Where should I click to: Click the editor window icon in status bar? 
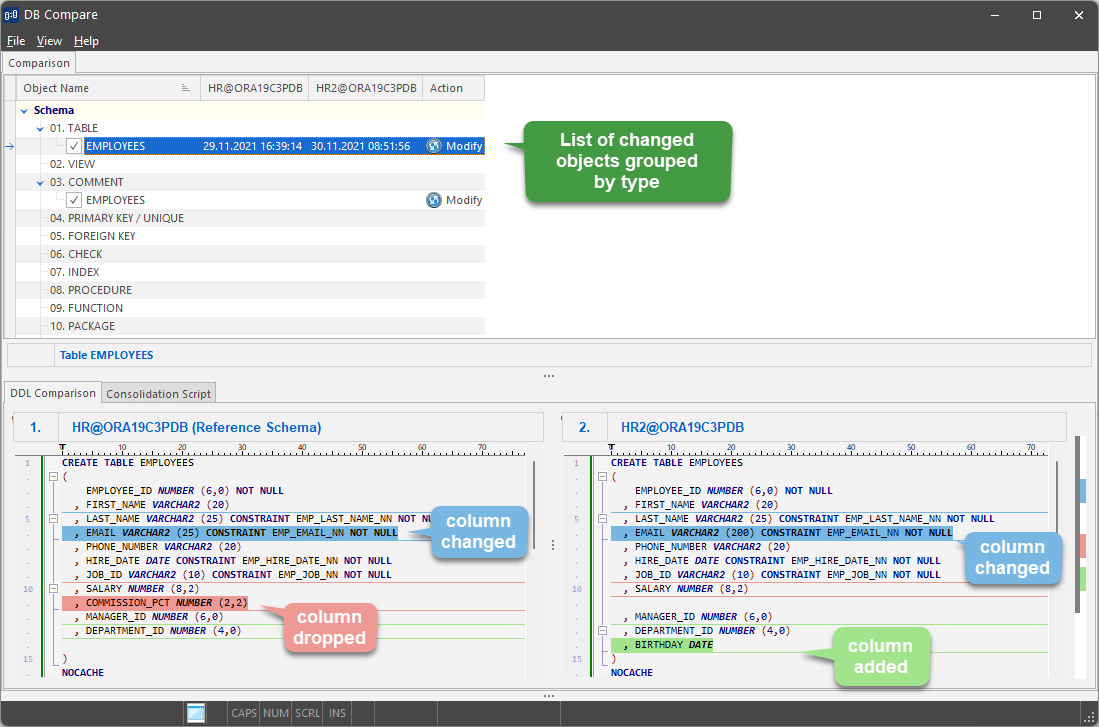(194, 712)
